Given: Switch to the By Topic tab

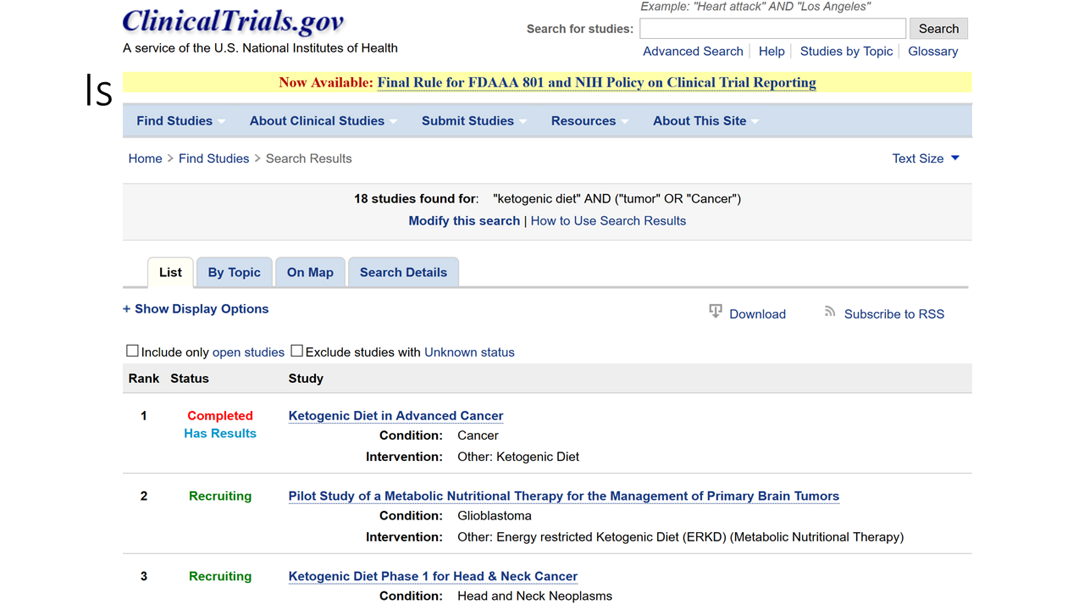Looking at the screenshot, I should point(234,272).
